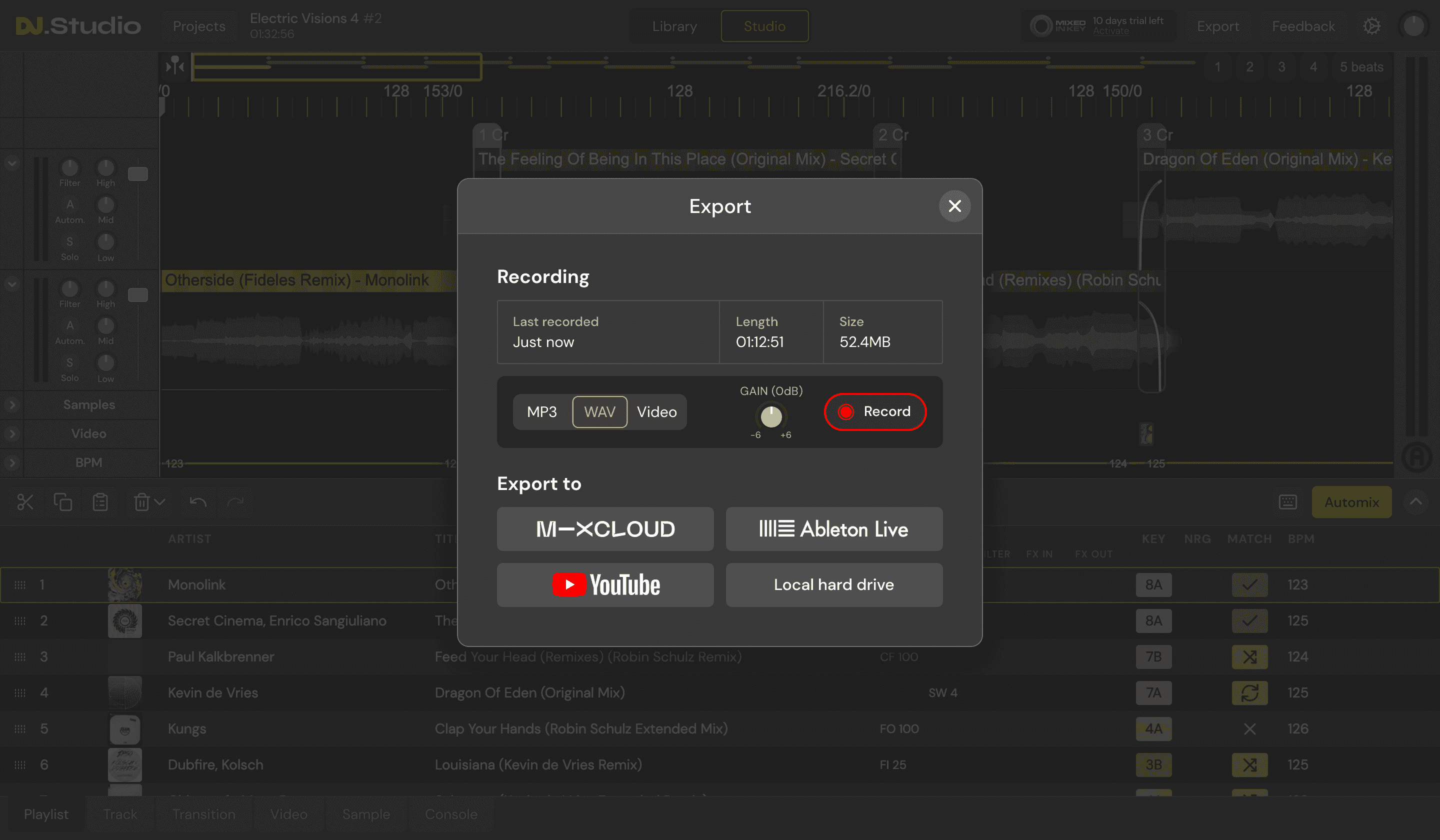This screenshot has height=840, width=1440.
Task: Close the Export dialog
Action: coord(954,206)
